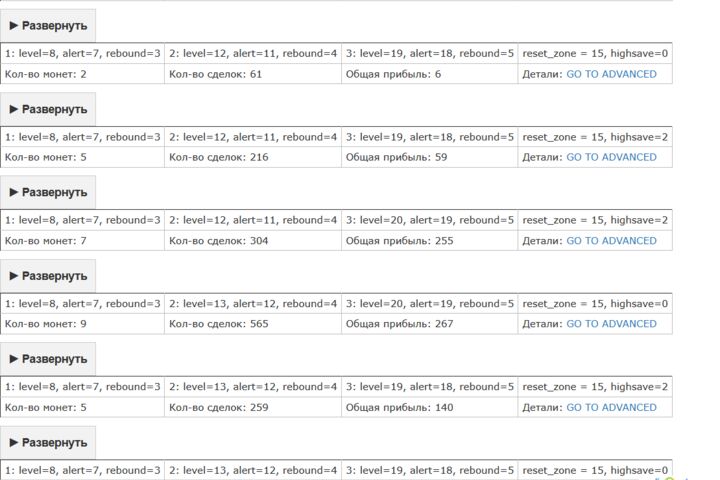Select the '3: level=19' cell in 259-trades table
The height and width of the screenshot is (480, 720).
coord(430,387)
